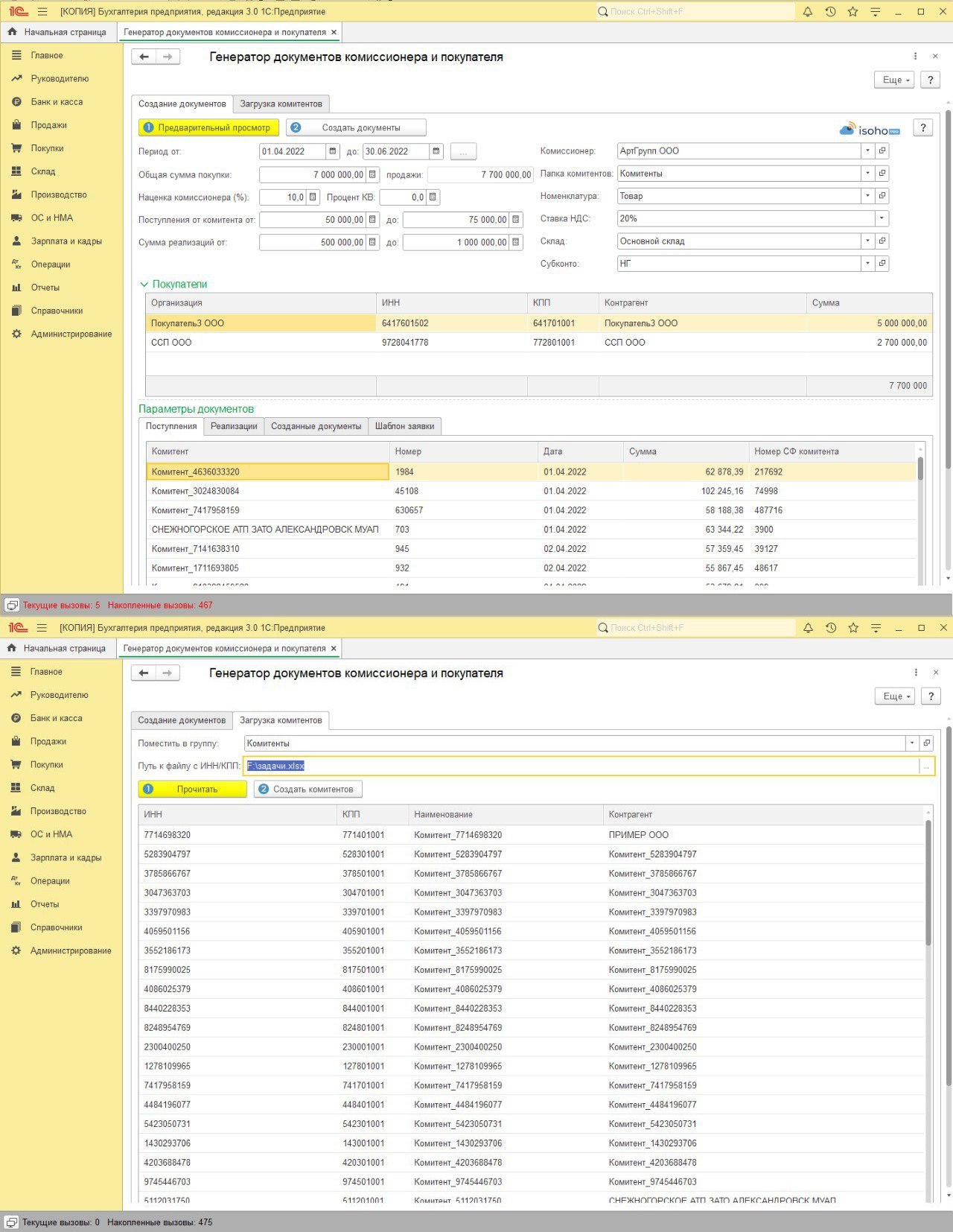Image resolution: width=953 pixels, height=1232 pixels.
Task: Click Номер СФ комитента column header
Action: click(x=832, y=451)
